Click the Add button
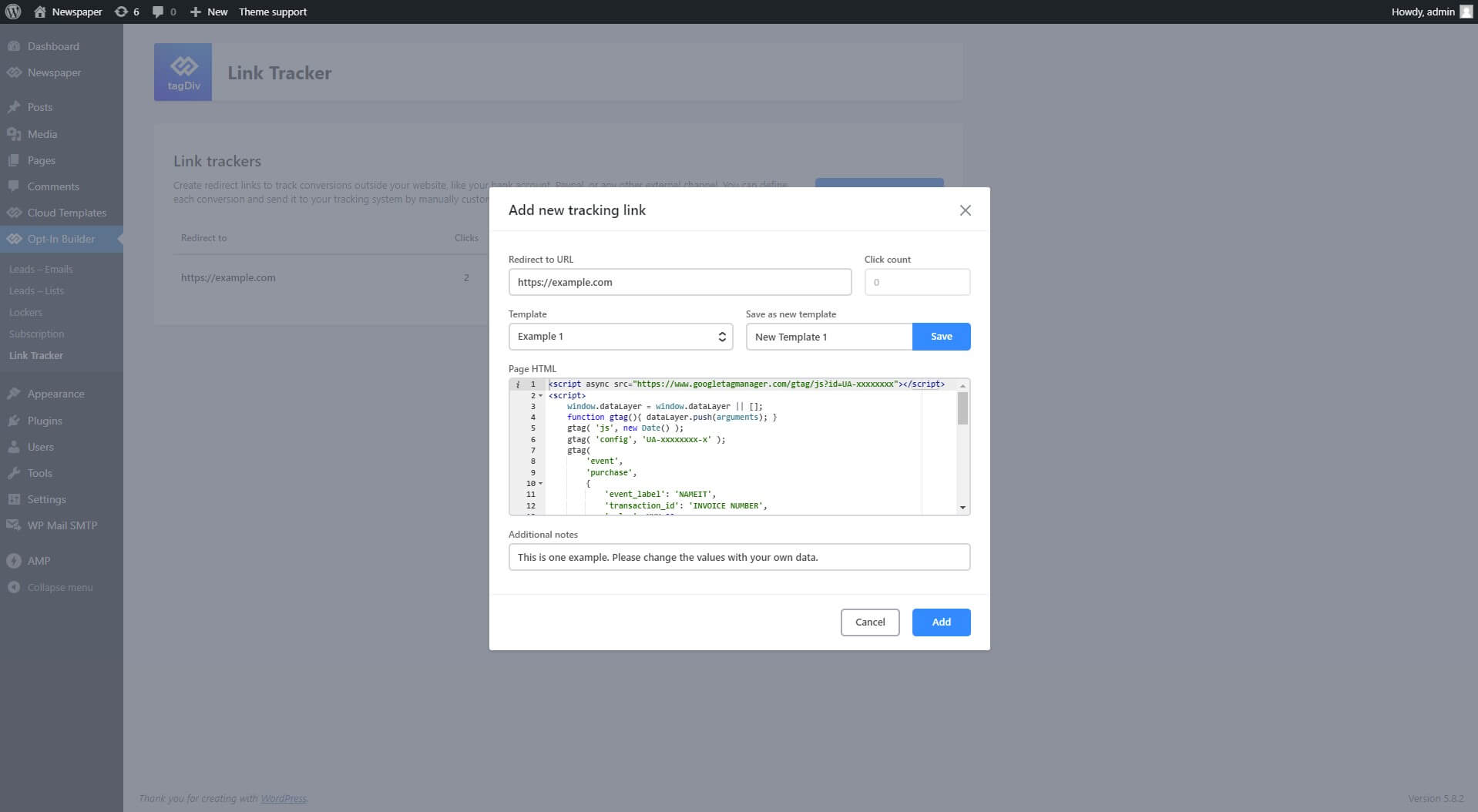The width and height of the screenshot is (1478, 812). pos(941,622)
